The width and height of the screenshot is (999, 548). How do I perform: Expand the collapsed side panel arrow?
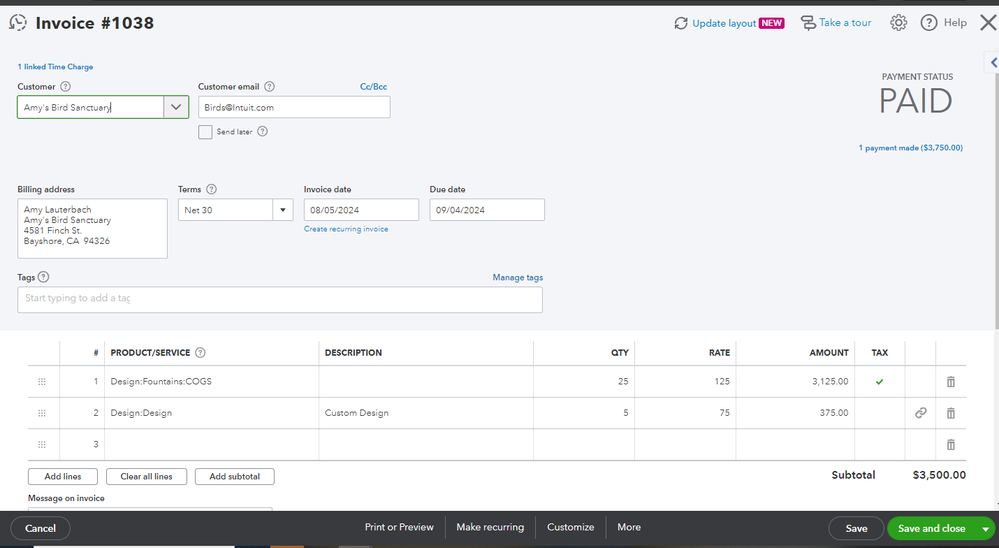pyautogui.click(x=993, y=62)
